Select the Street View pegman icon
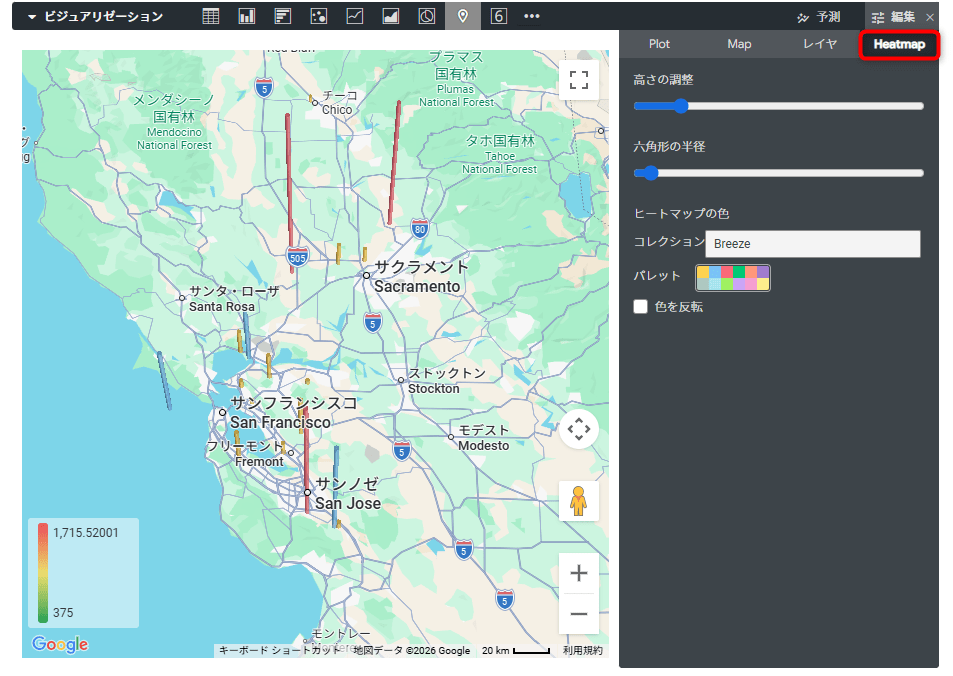This screenshot has width=953, height=676. point(579,501)
